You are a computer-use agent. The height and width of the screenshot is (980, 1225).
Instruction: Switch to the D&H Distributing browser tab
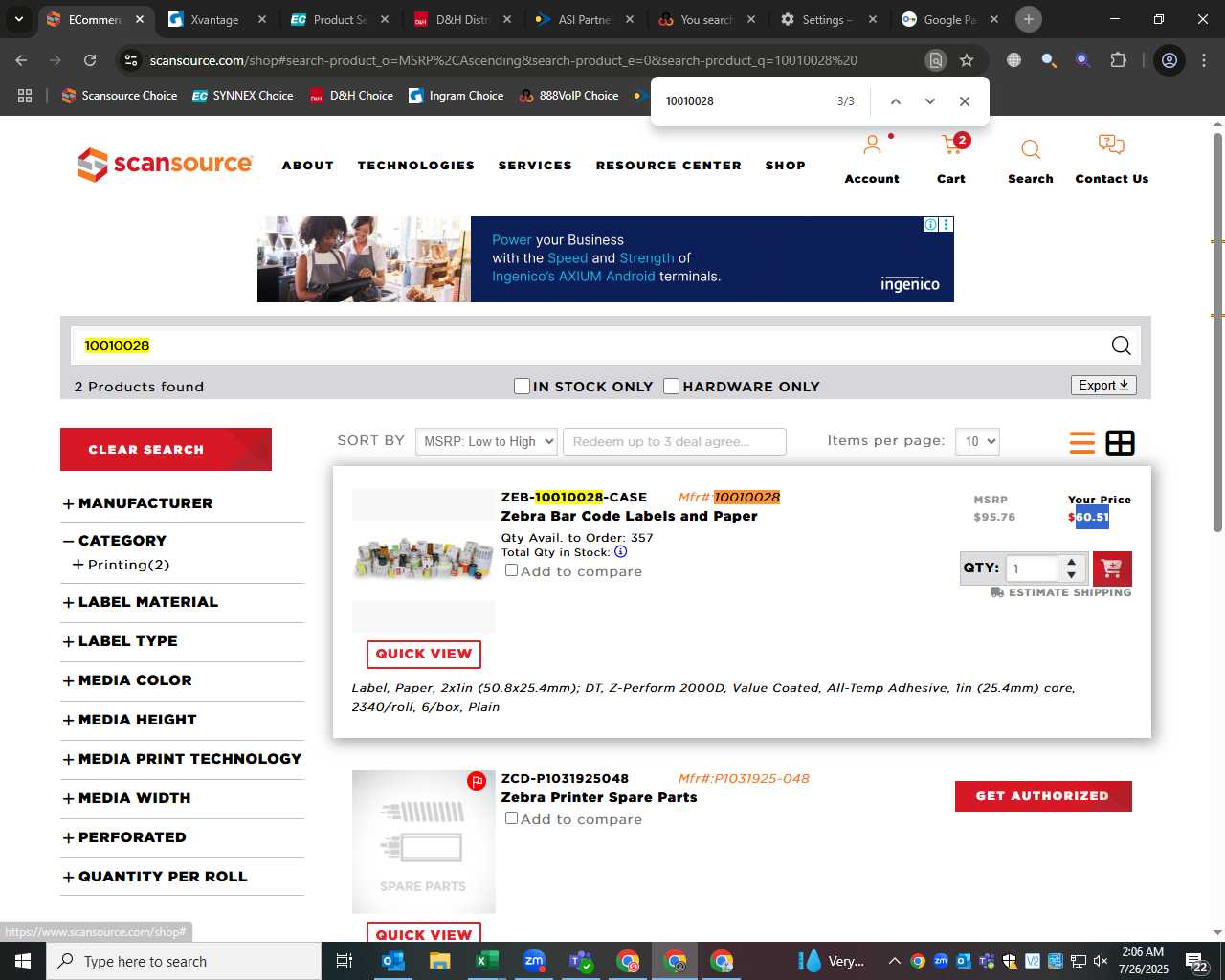(462, 19)
